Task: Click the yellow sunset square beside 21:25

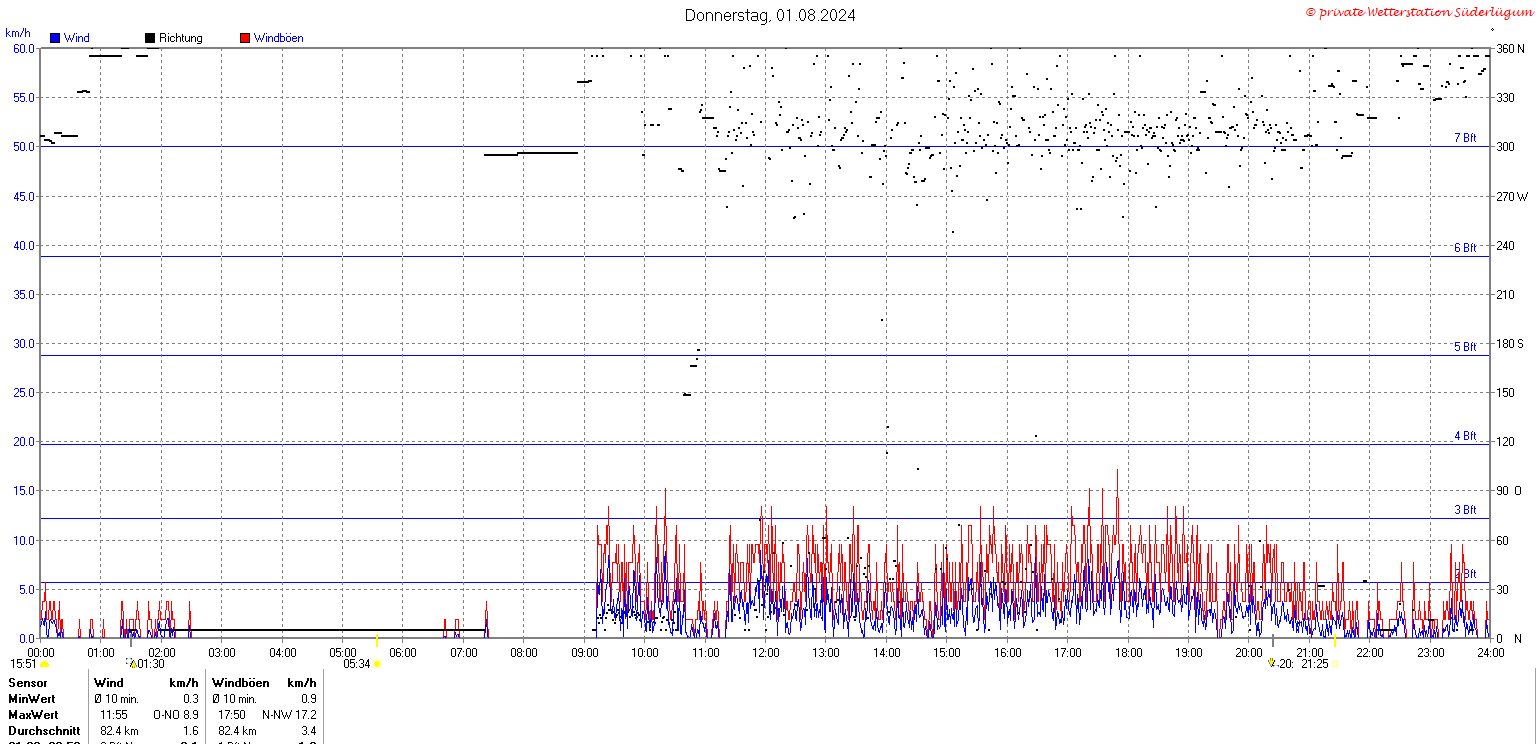Action: pyautogui.click(x=1334, y=663)
